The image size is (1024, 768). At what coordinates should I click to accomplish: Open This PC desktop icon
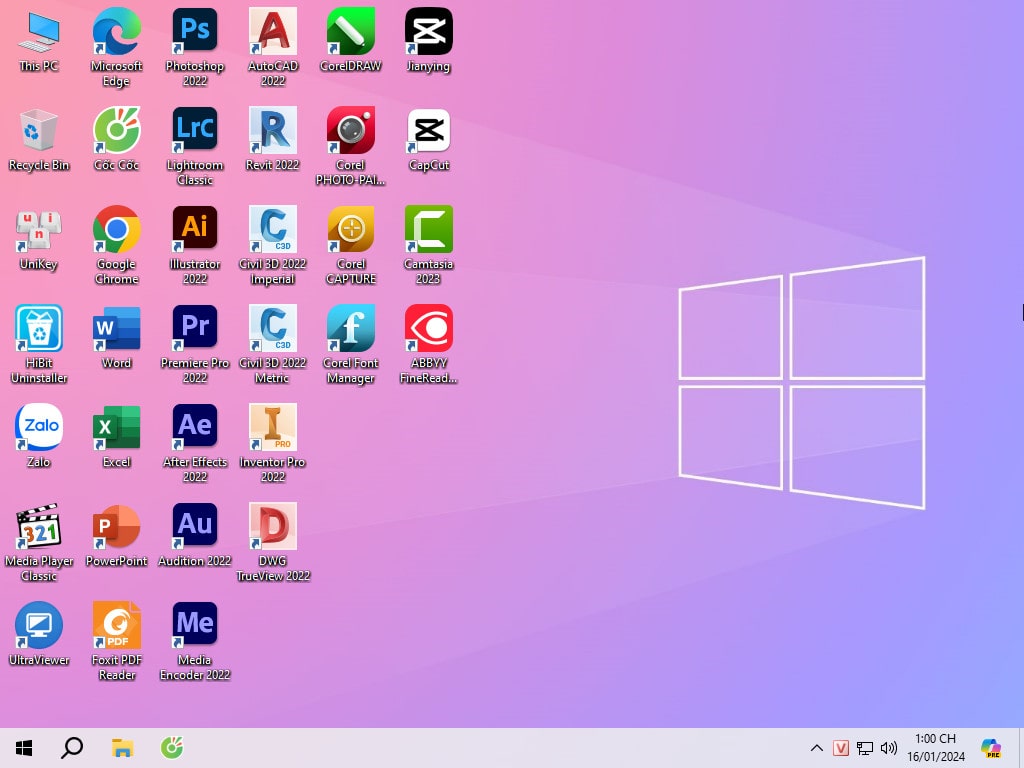pos(39,40)
